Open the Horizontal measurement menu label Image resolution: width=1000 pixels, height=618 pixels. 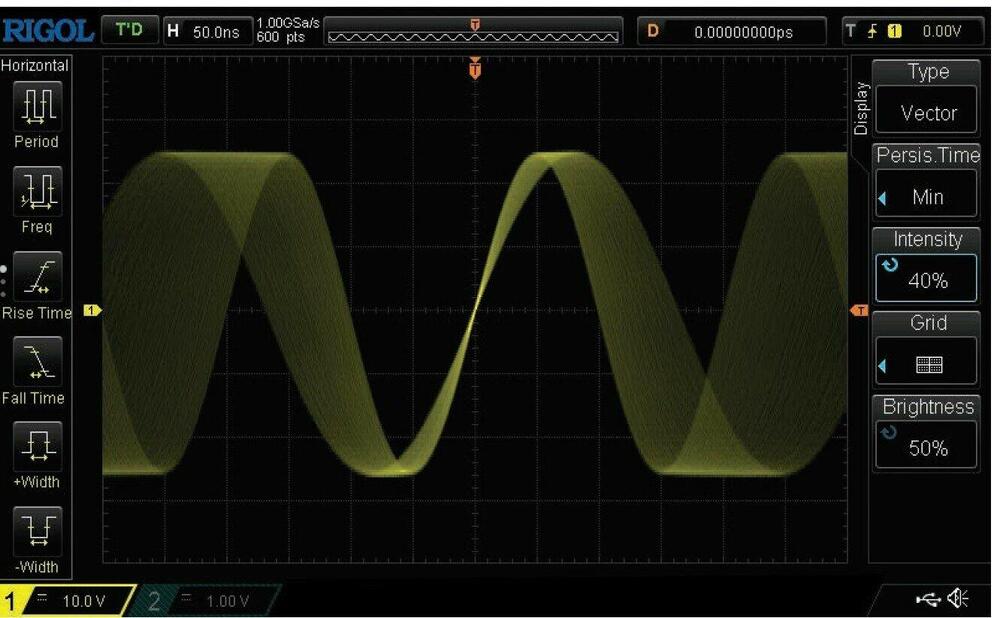(x=36, y=66)
